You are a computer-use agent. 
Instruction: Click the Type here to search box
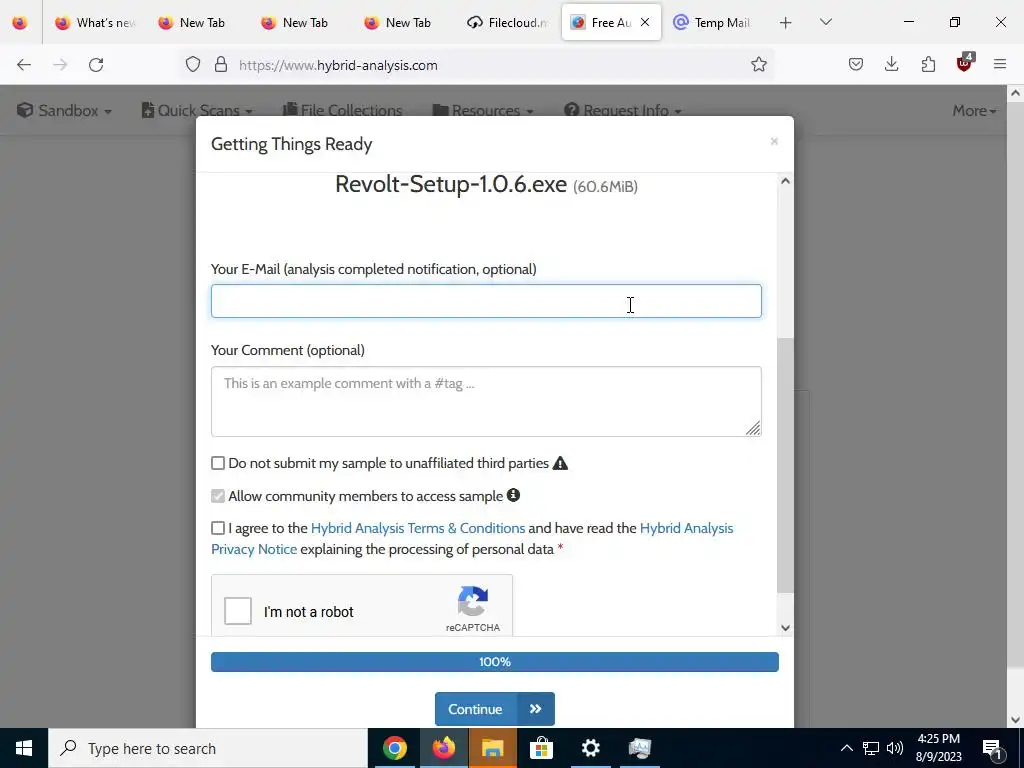(x=208, y=748)
